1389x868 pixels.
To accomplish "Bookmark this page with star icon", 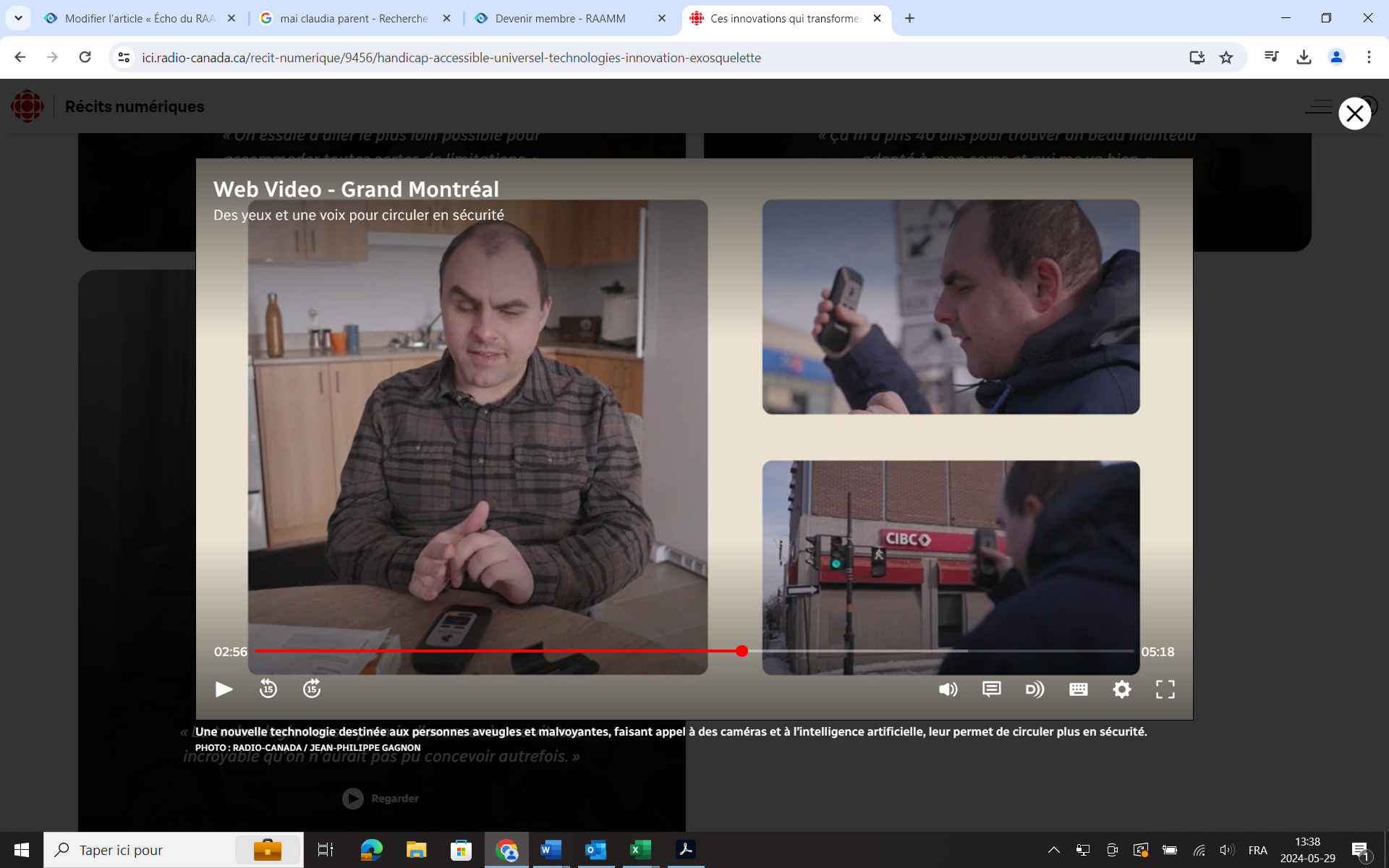I will pos(1226,57).
